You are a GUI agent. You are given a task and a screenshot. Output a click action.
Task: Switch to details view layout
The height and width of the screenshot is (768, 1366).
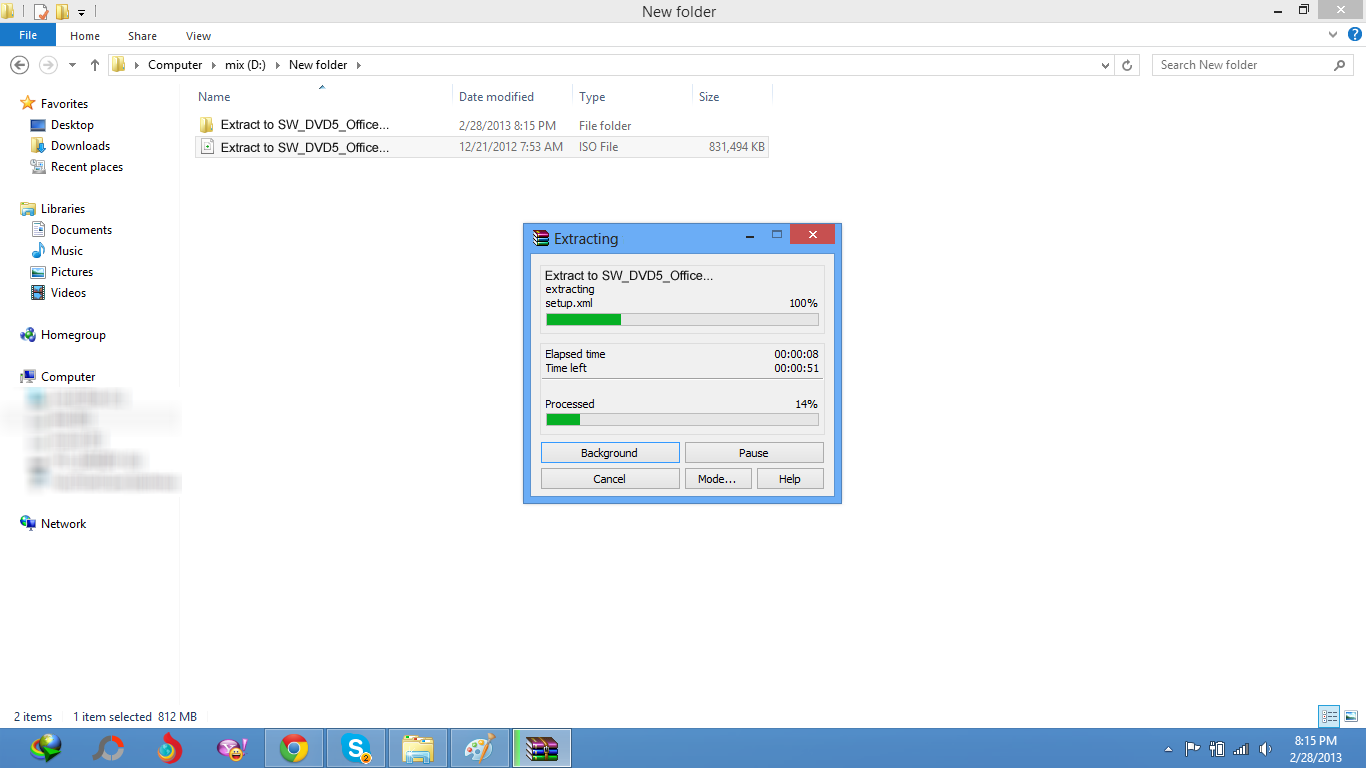click(x=1329, y=716)
